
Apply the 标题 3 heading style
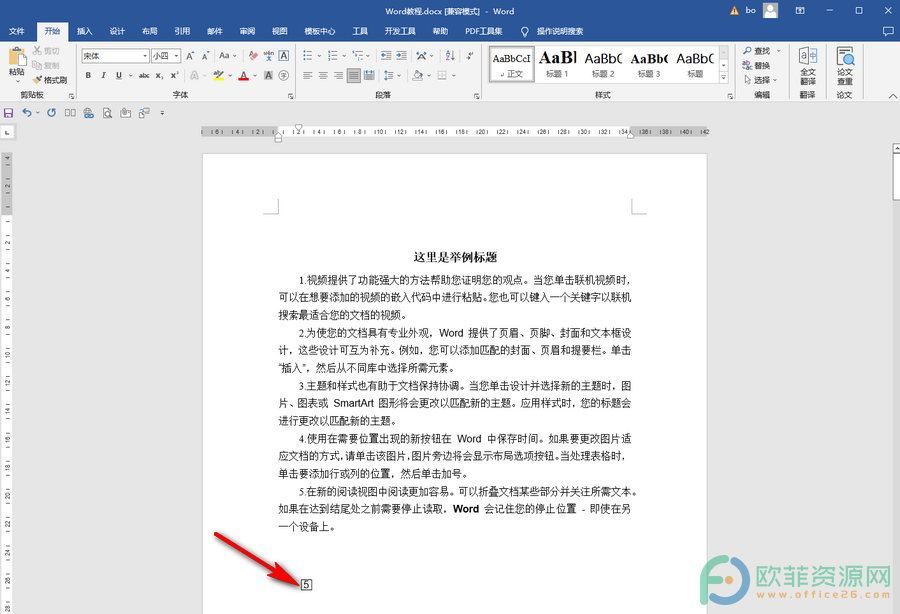pyautogui.click(x=649, y=65)
